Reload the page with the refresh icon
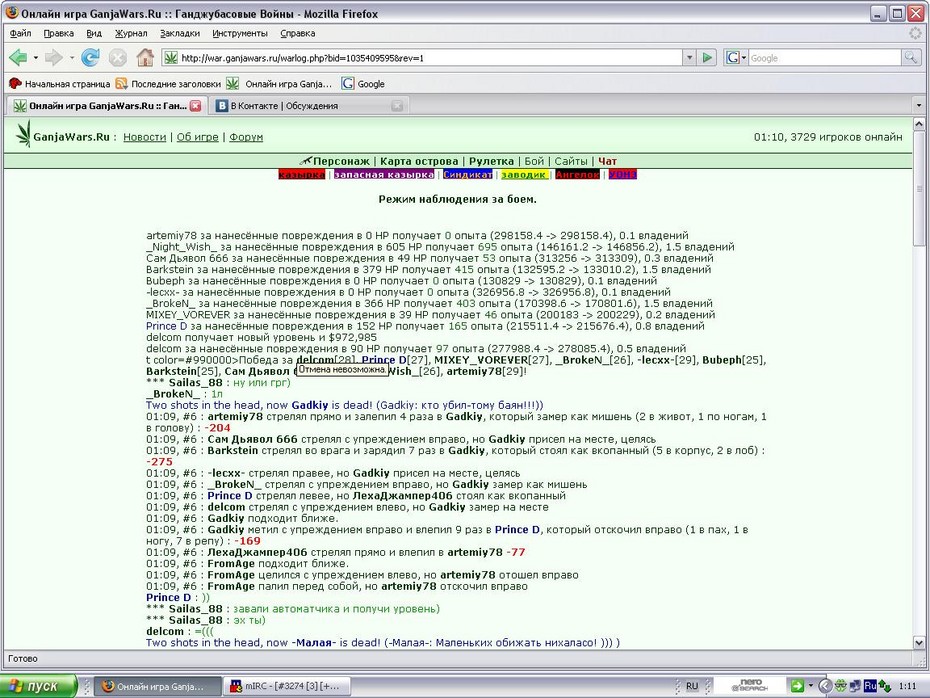This screenshot has width=930, height=698. click(90, 58)
